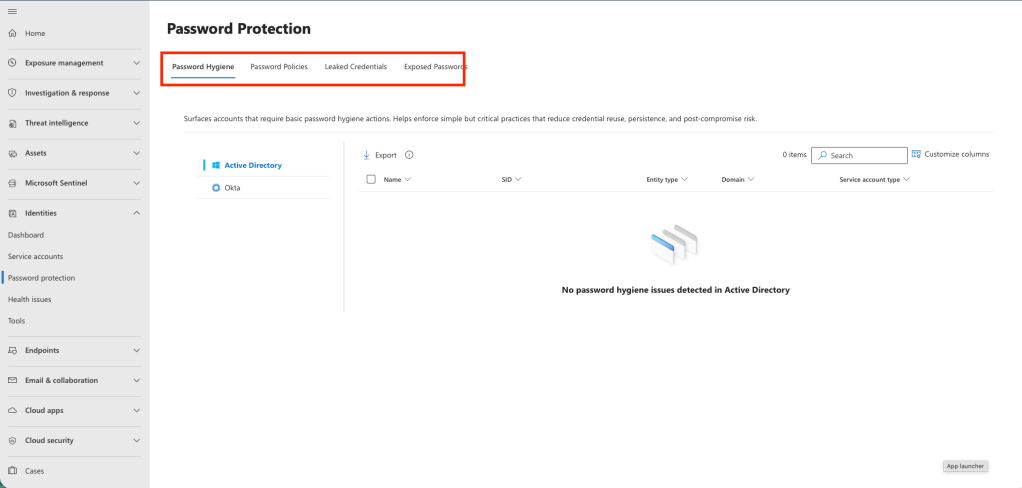Click the Home house icon
The image size is (1022, 488).
pyautogui.click(x=13, y=33)
